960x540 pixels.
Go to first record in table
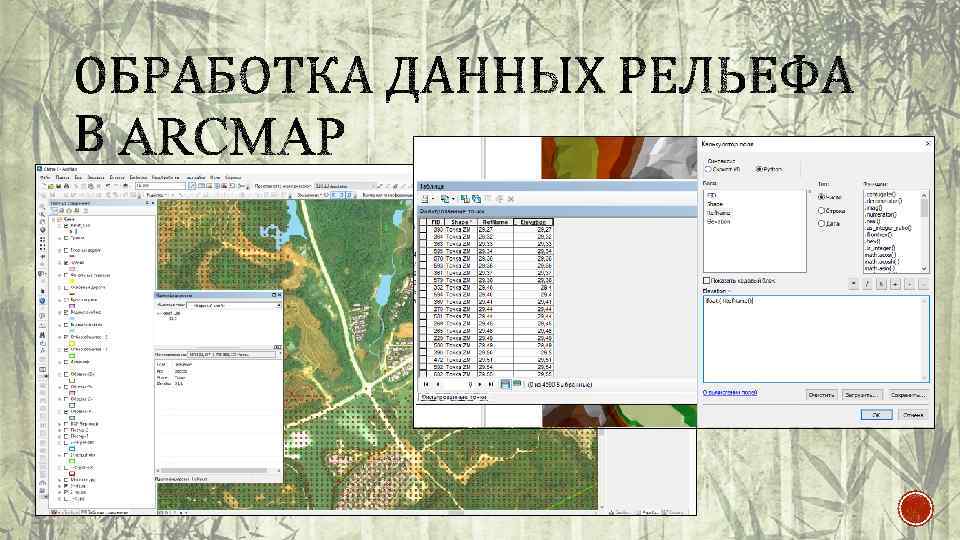coord(426,384)
